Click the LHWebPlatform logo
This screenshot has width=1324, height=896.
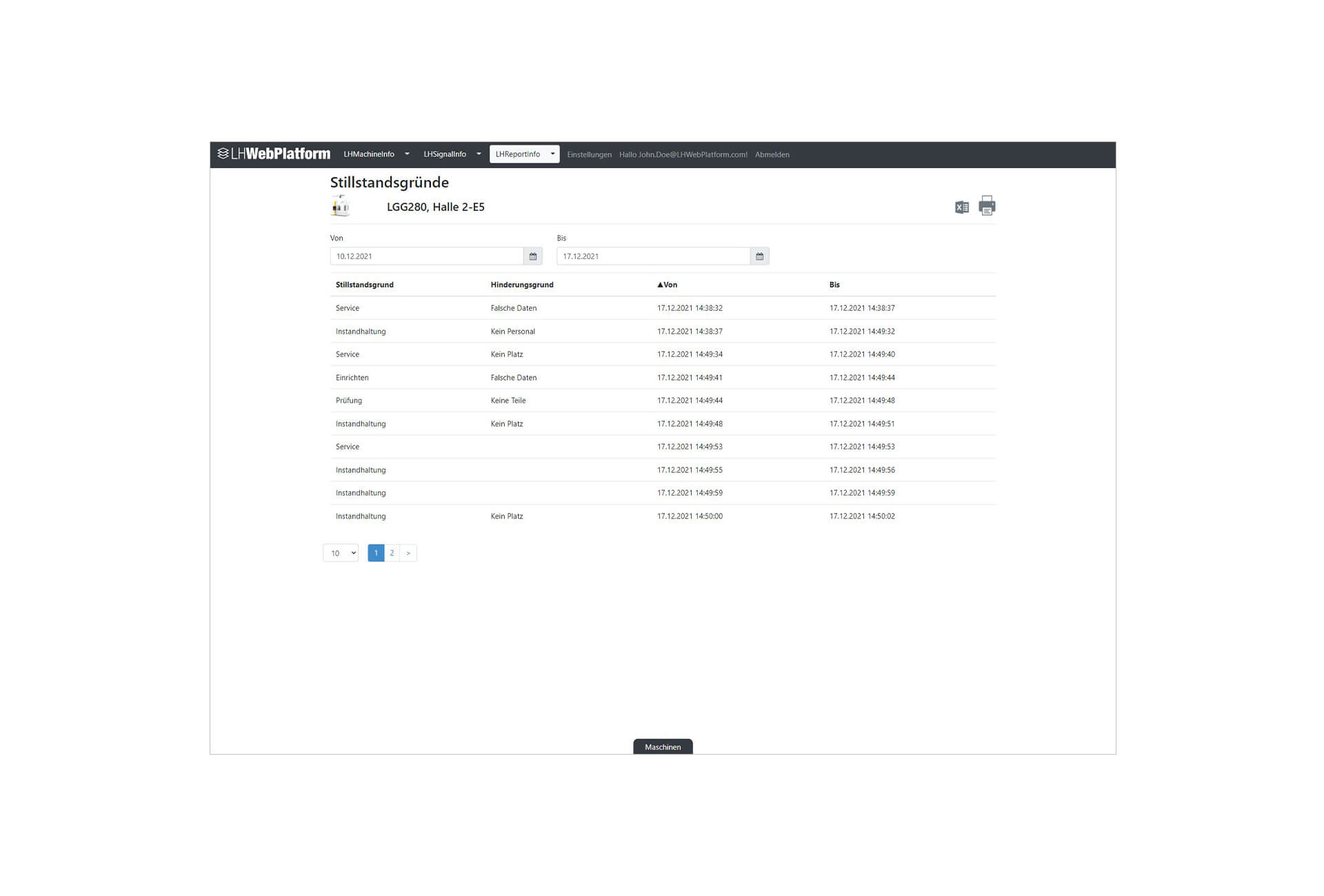(274, 154)
